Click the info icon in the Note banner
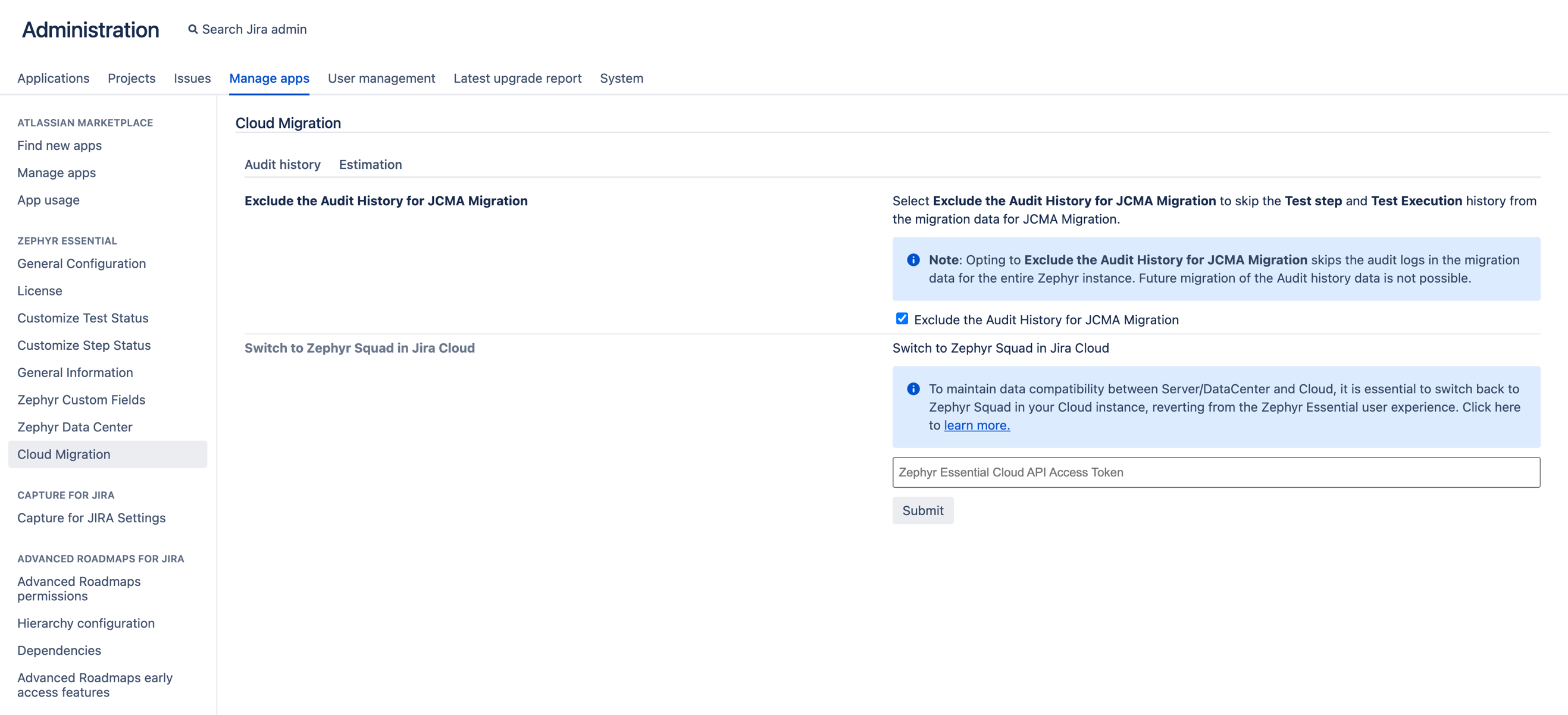The height and width of the screenshot is (715, 1568). (913, 260)
